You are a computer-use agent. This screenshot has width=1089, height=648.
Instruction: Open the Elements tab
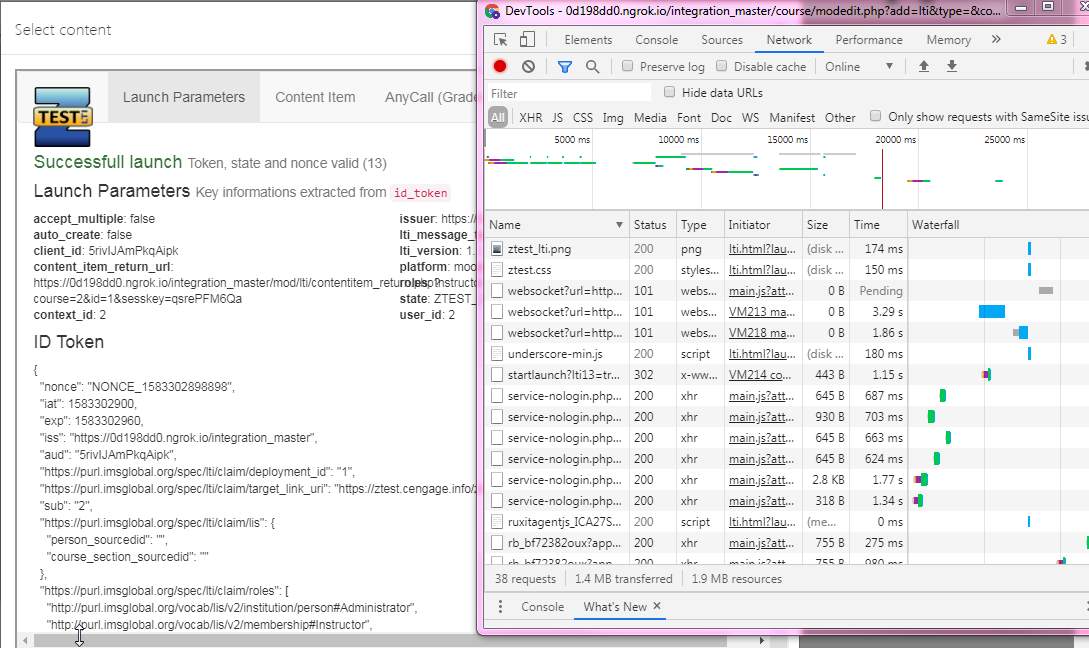pos(588,40)
